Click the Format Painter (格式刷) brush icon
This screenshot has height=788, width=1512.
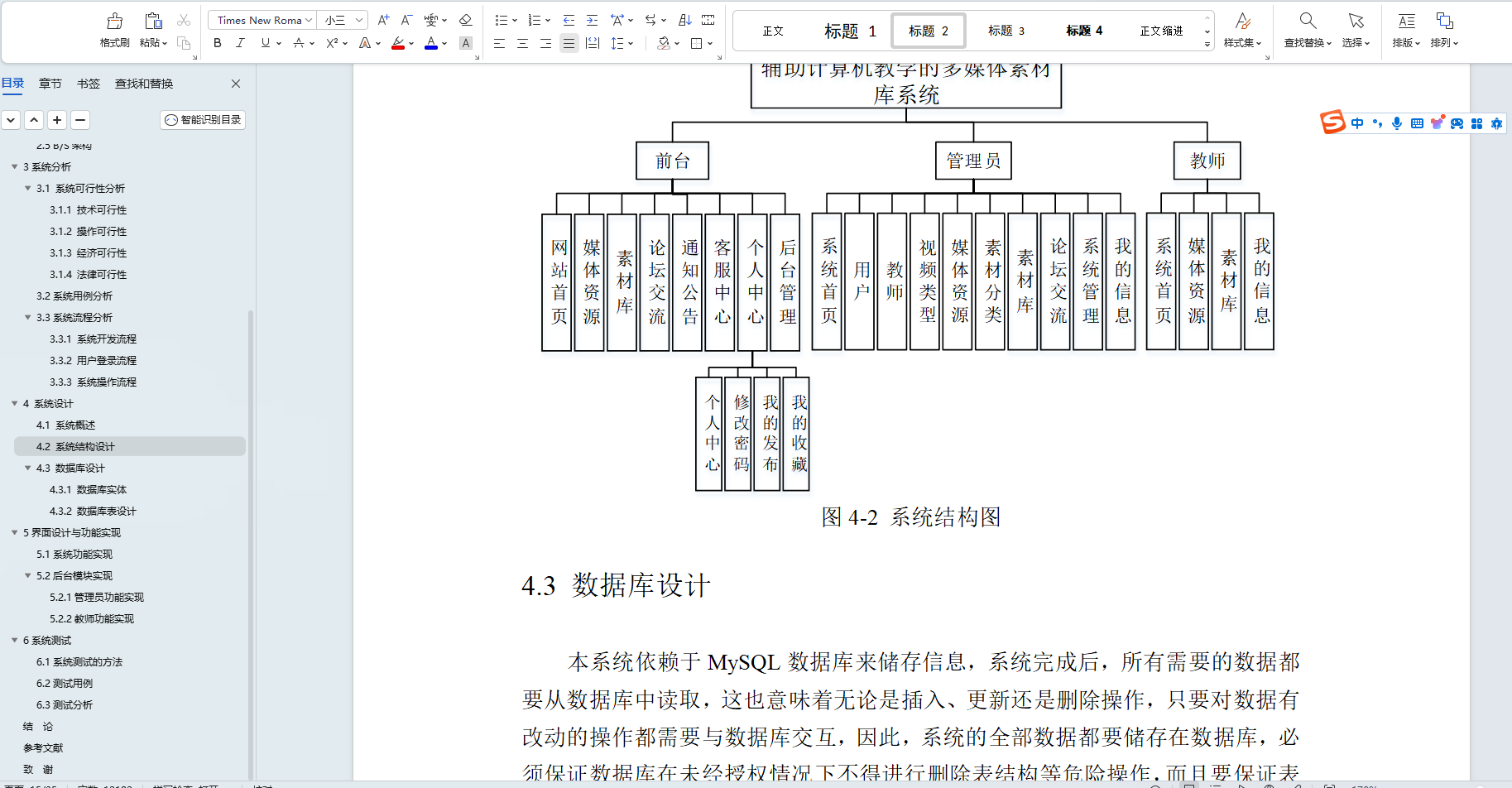(x=115, y=21)
